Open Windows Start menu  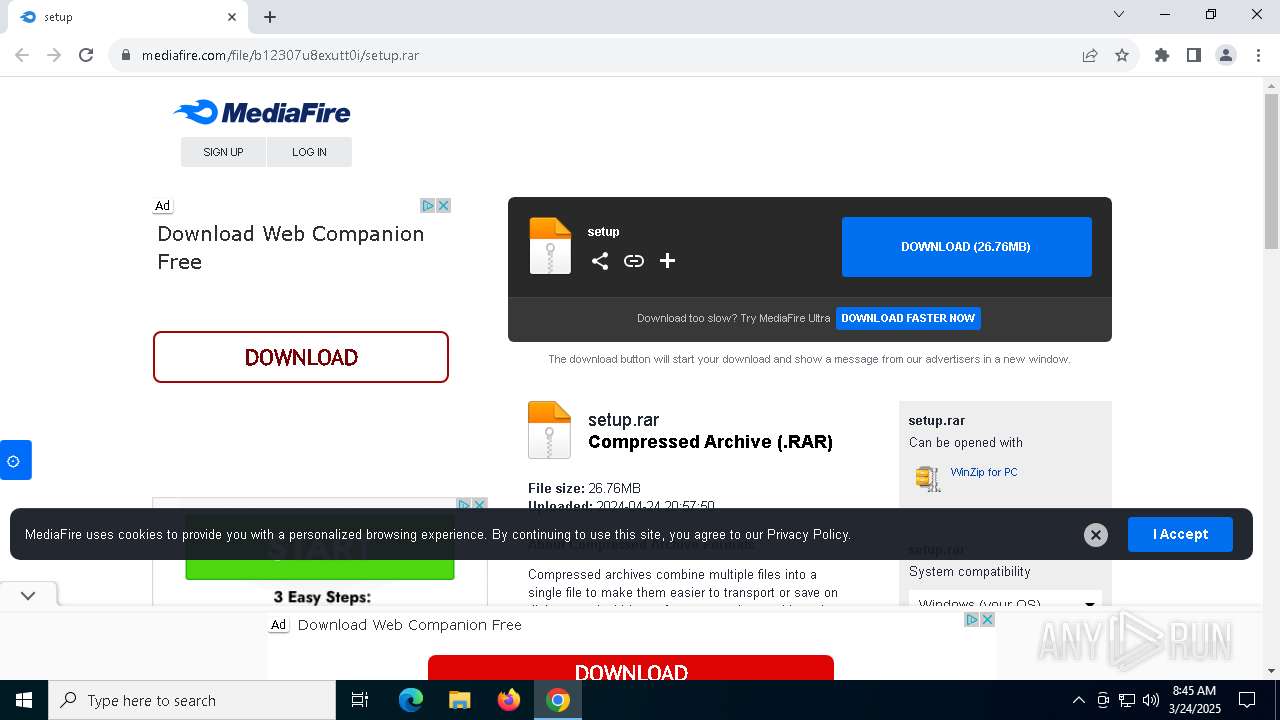pos(24,700)
